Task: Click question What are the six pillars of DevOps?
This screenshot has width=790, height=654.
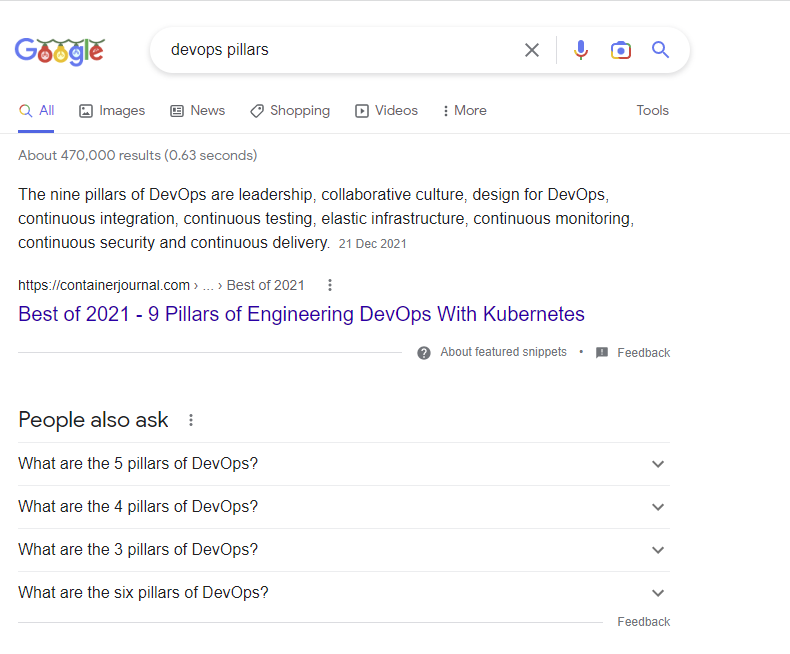Action: pos(143,593)
